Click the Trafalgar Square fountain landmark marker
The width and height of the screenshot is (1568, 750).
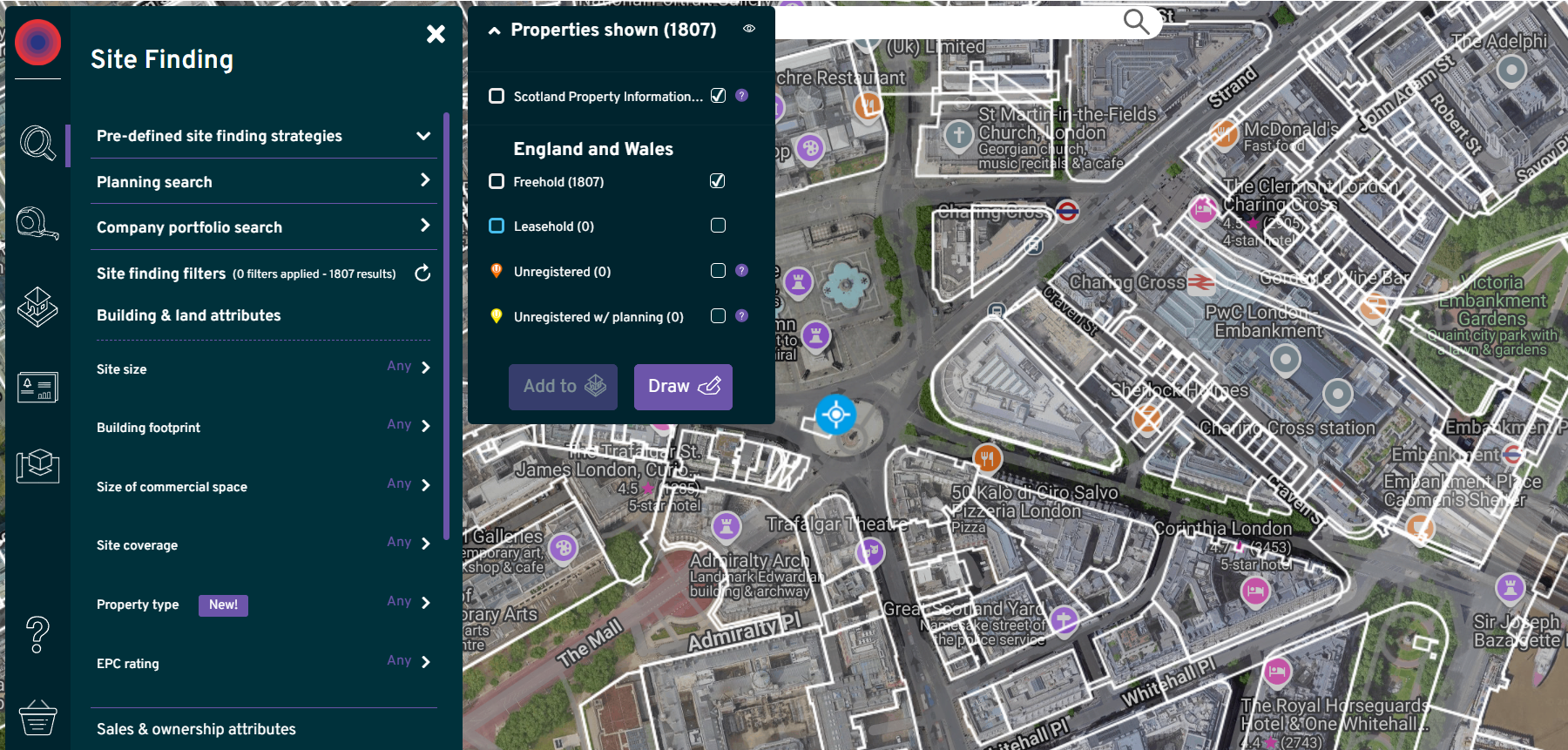[798, 282]
